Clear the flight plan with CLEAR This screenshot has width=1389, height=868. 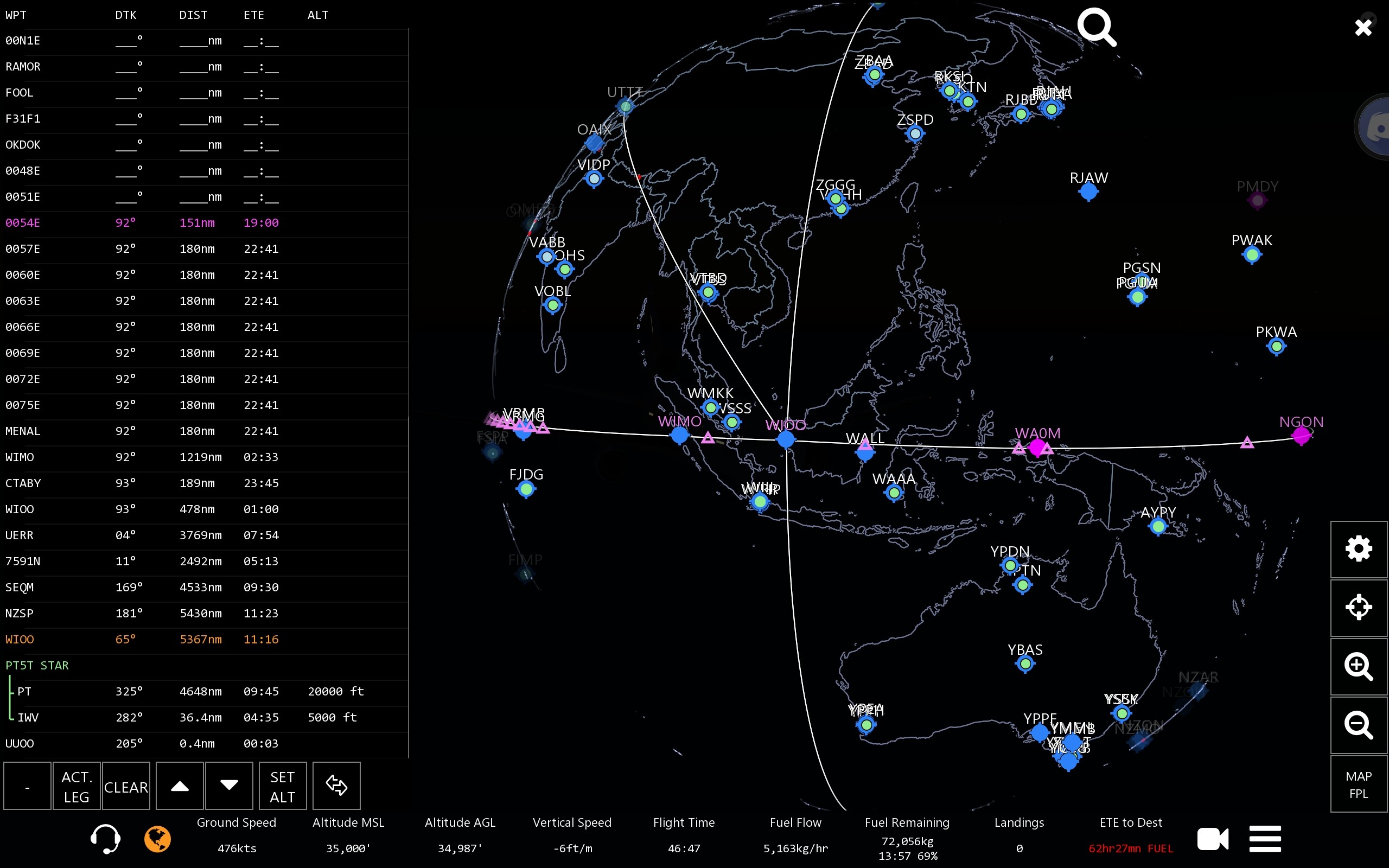tap(126, 787)
